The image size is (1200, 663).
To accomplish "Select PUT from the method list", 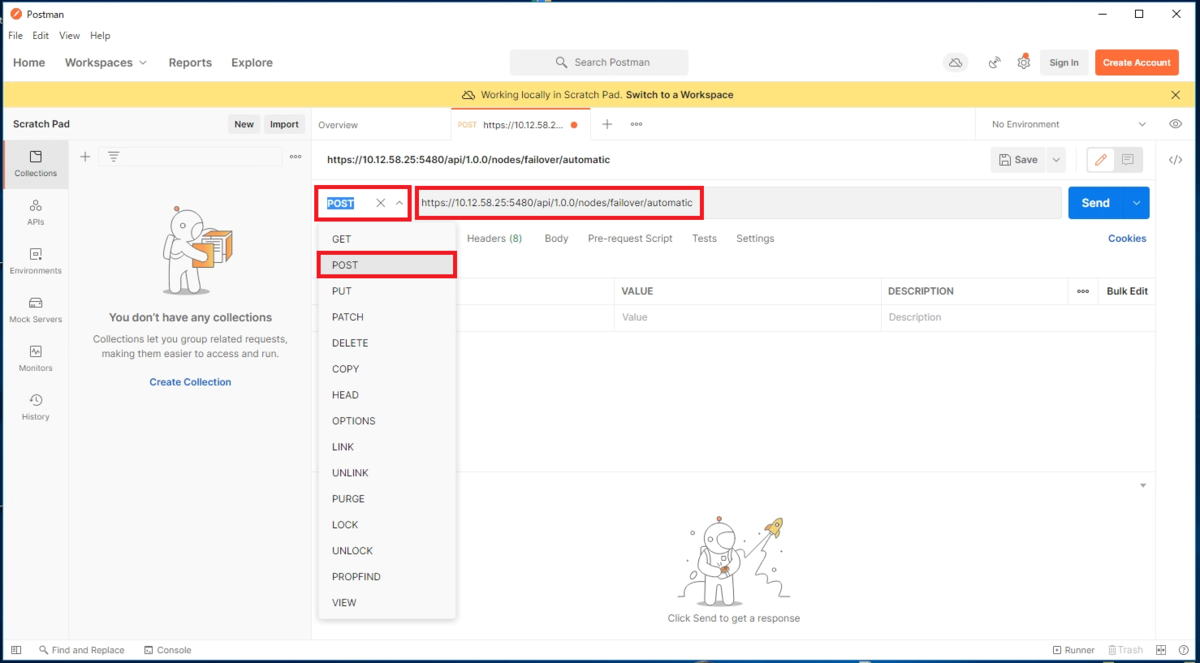I will tap(387, 291).
